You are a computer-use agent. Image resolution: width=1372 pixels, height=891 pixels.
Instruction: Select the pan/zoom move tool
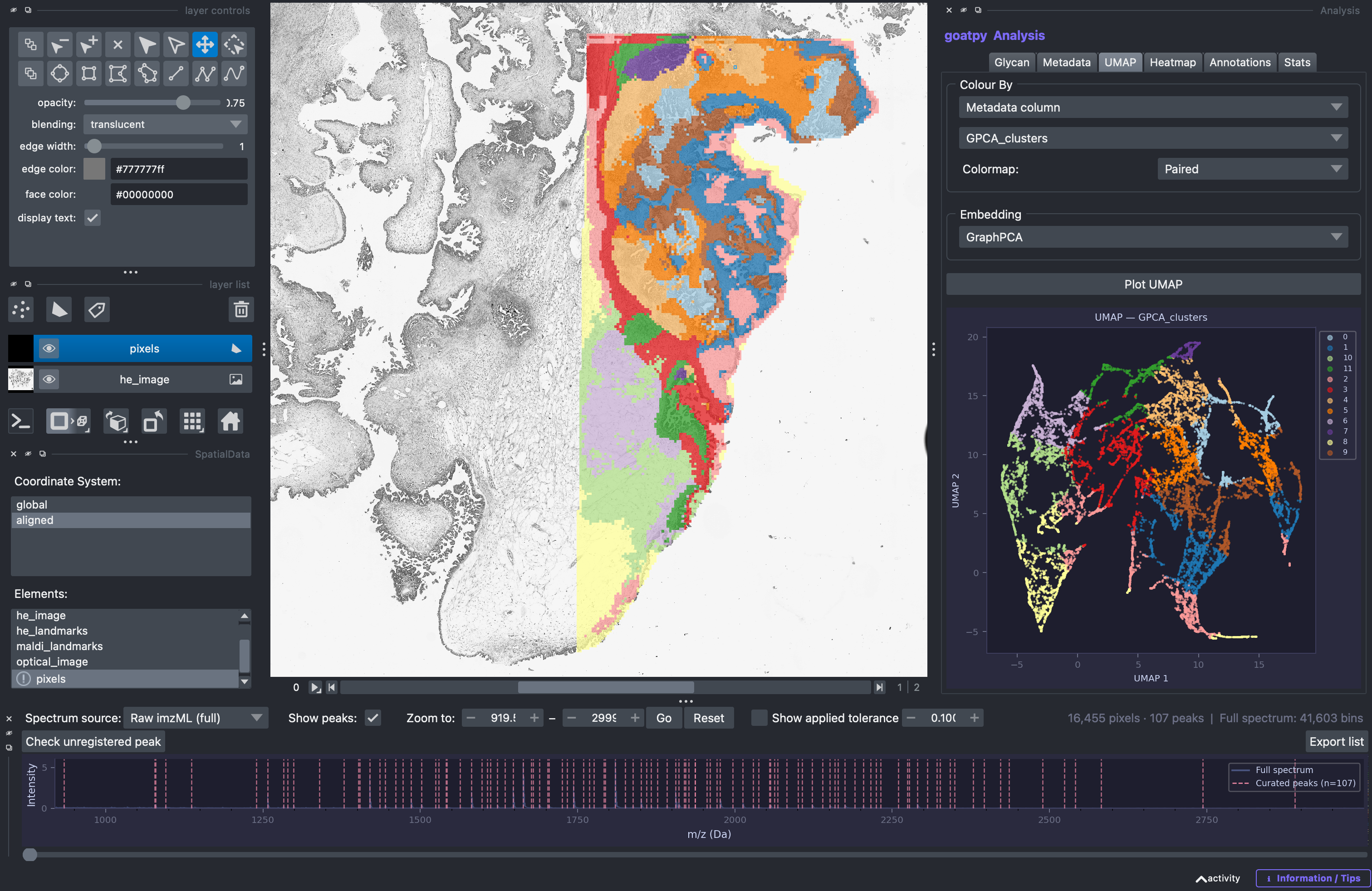tap(205, 44)
